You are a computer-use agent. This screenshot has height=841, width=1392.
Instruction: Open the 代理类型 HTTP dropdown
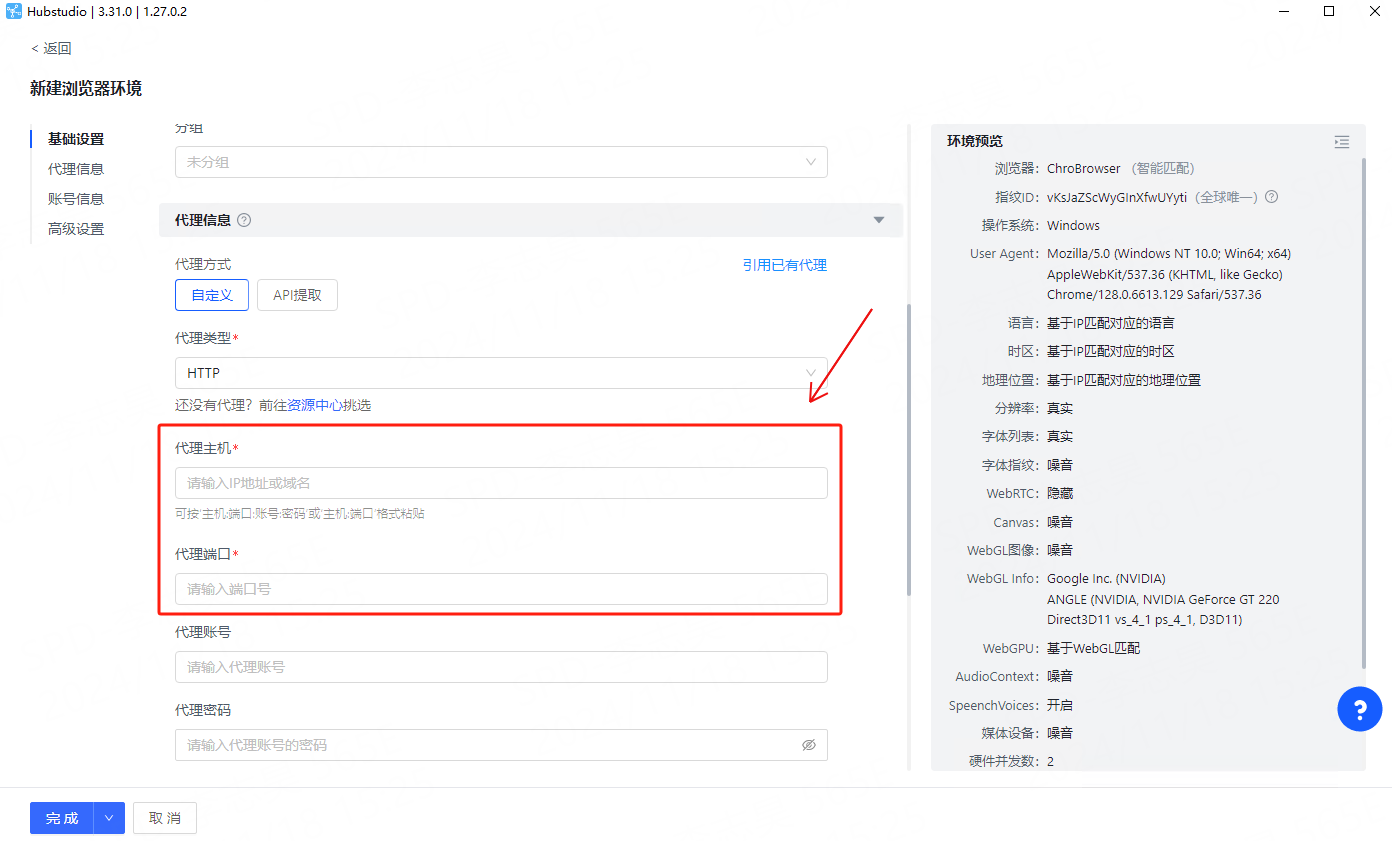point(500,373)
